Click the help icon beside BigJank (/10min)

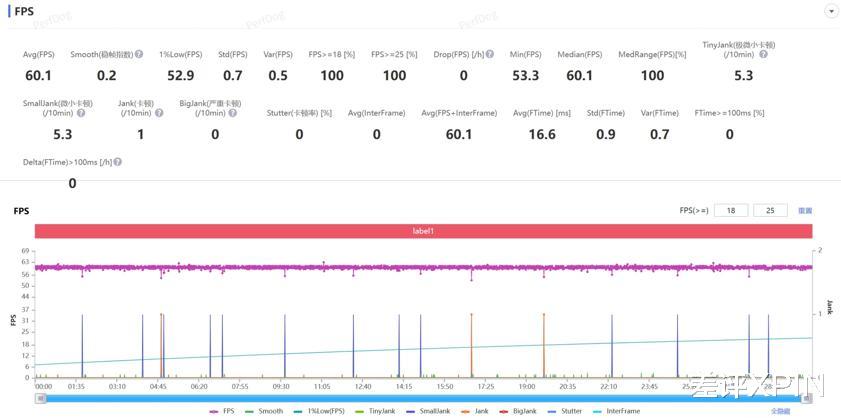pos(233,113)
